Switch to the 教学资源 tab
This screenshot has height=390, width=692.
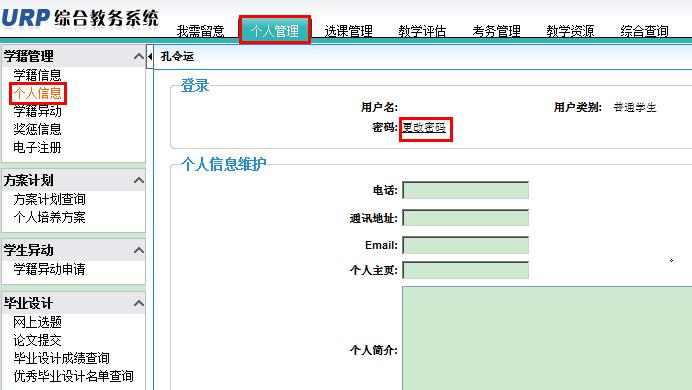pos(570,31)
